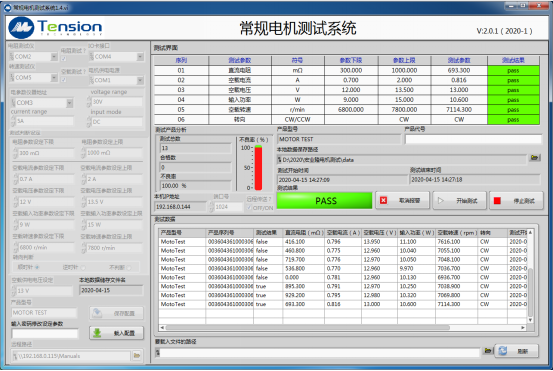Click the 参数下限 column header
Image resolution: width=553 pixels, height=371 pixels.
(351, 60)
